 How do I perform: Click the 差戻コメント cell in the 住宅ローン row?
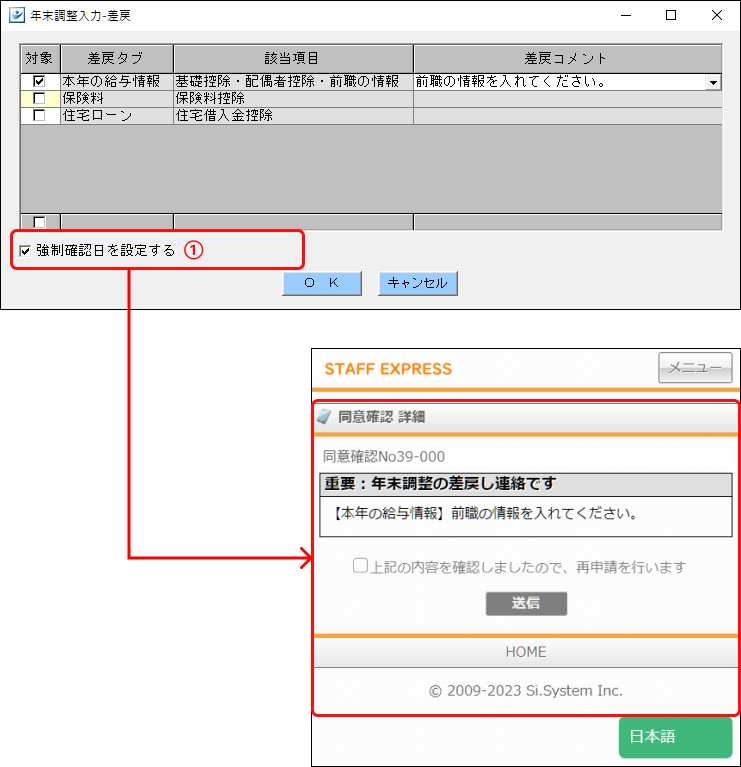[x=567, y=115]
